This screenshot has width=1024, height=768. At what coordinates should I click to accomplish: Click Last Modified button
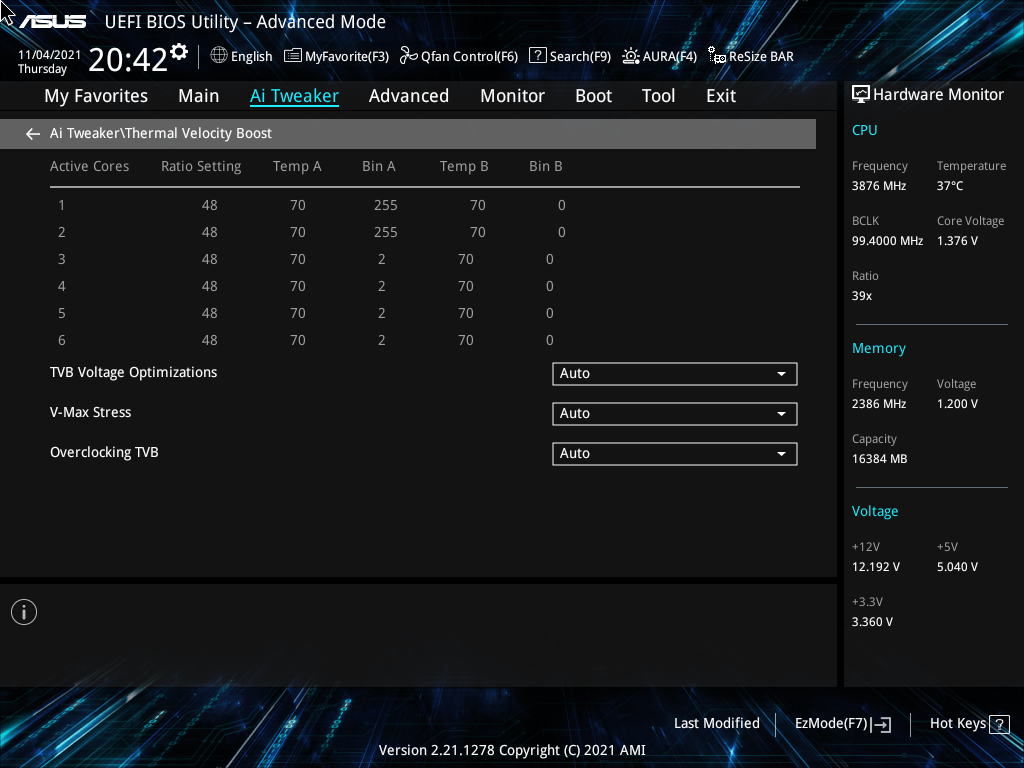[716, 724]
